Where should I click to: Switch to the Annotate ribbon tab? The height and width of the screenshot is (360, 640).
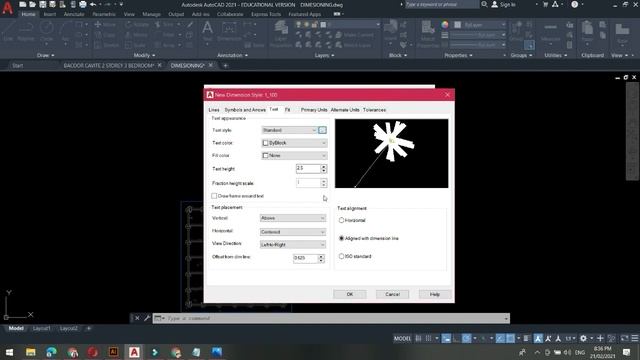point(74,14)
